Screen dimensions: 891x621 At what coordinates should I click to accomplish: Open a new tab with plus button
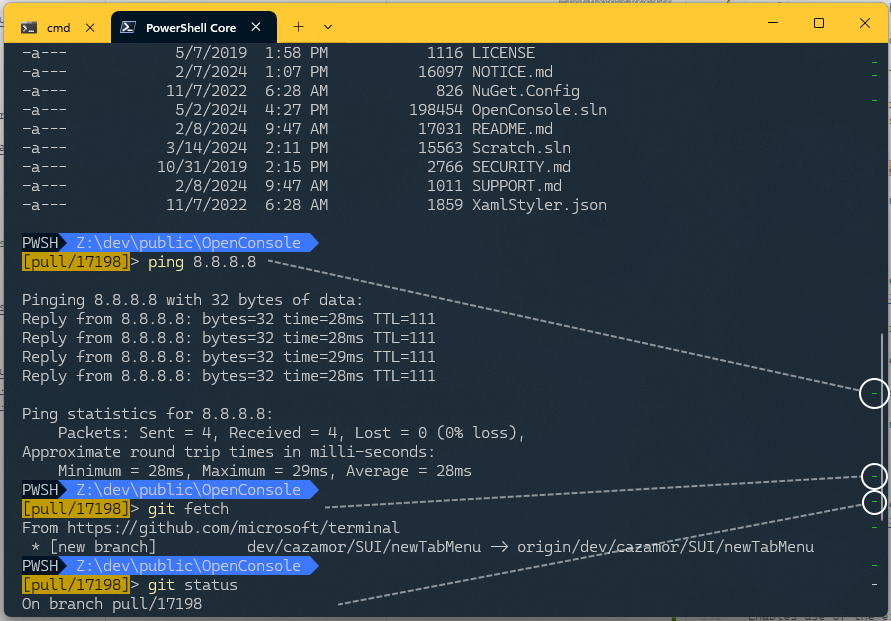pyautogui.click(x=298, y=27)
